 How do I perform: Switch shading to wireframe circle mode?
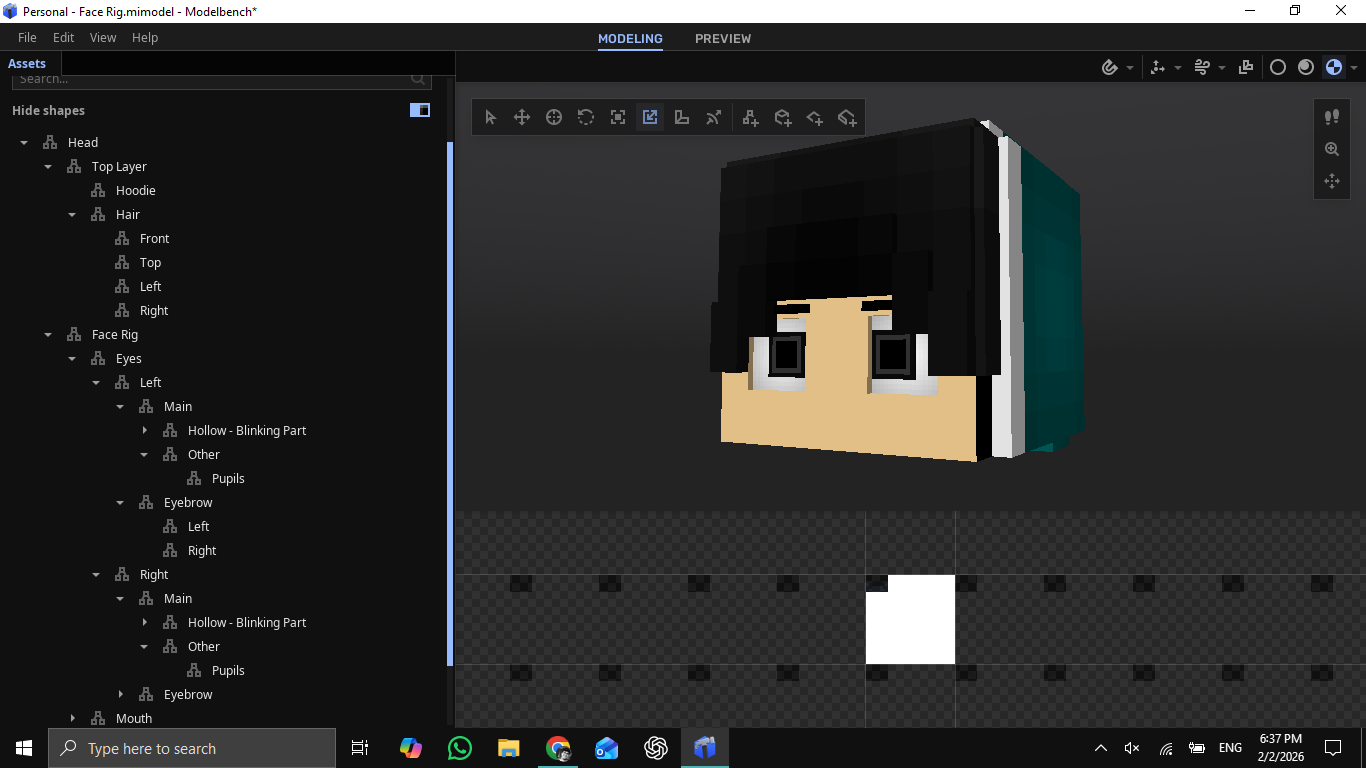click(1278, 67)
